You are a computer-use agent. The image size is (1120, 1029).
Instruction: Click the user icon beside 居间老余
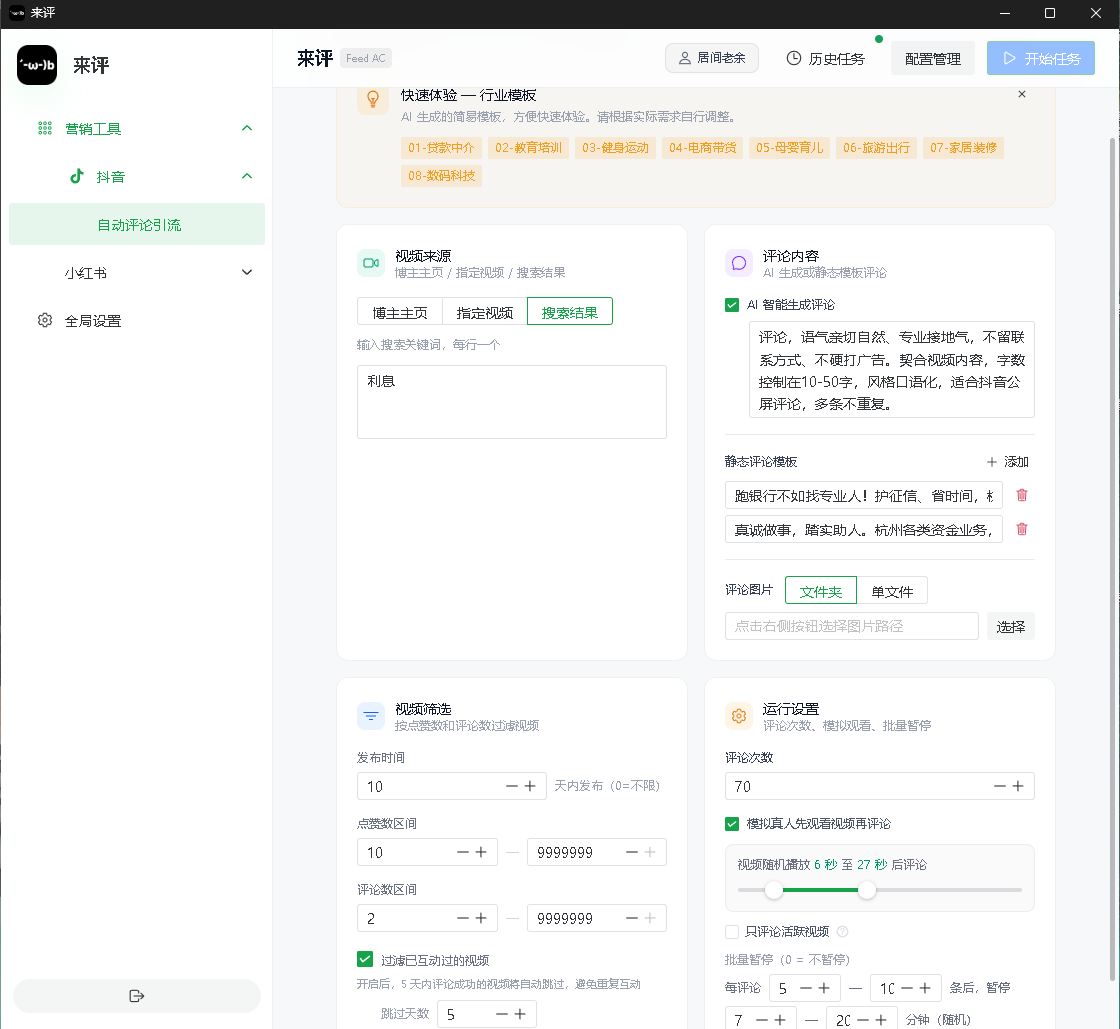point(684,58)
